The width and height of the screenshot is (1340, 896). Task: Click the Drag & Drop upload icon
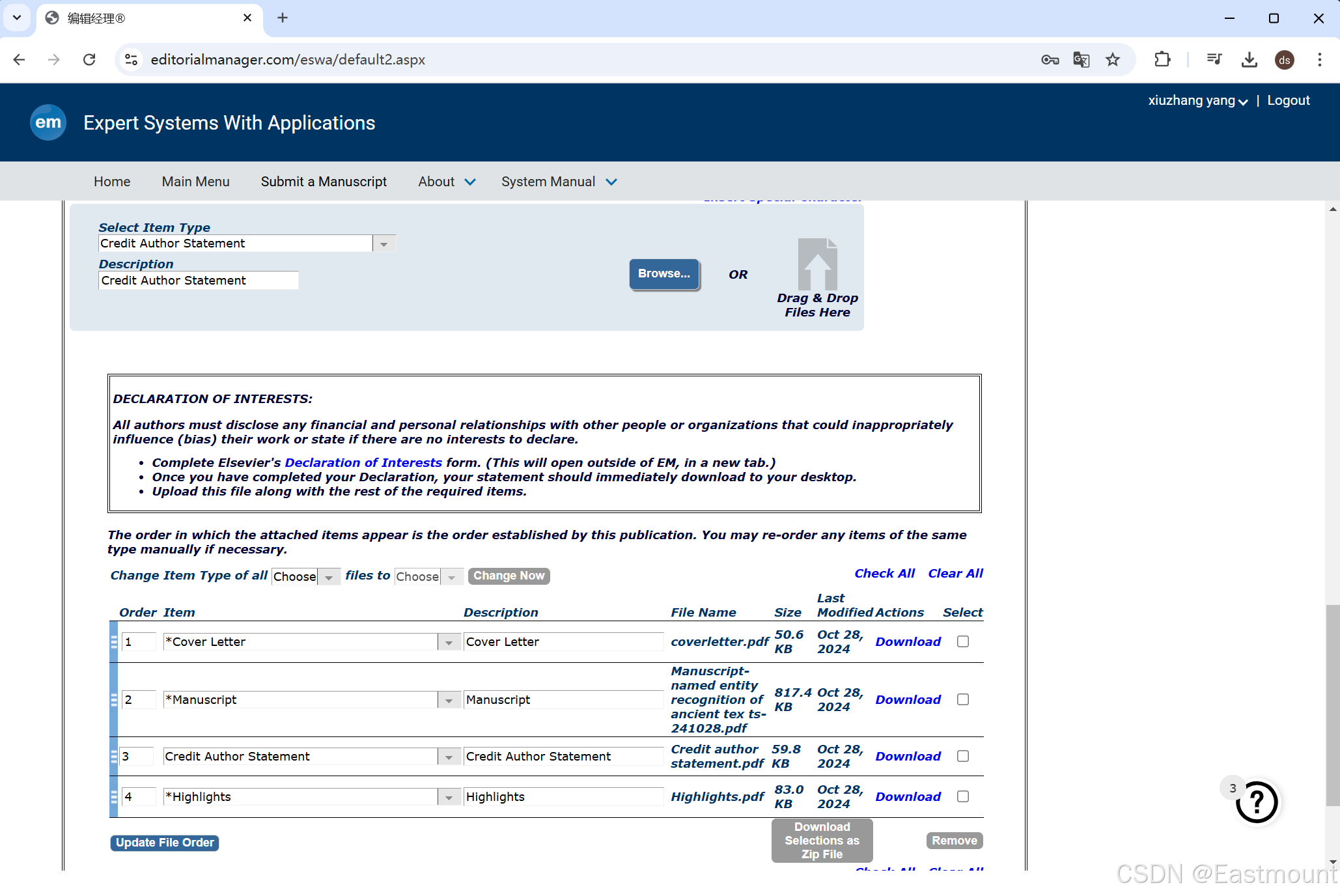tap(817, 264)
